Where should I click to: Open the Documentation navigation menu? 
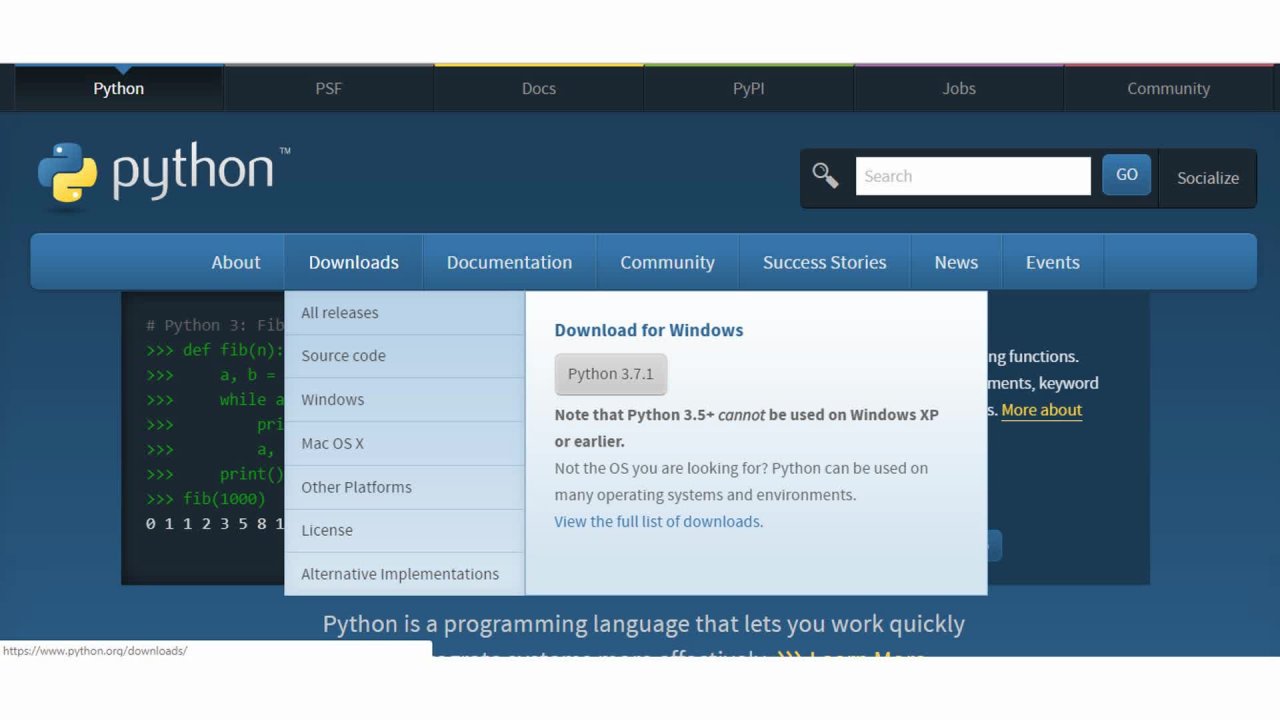point(510,262)
